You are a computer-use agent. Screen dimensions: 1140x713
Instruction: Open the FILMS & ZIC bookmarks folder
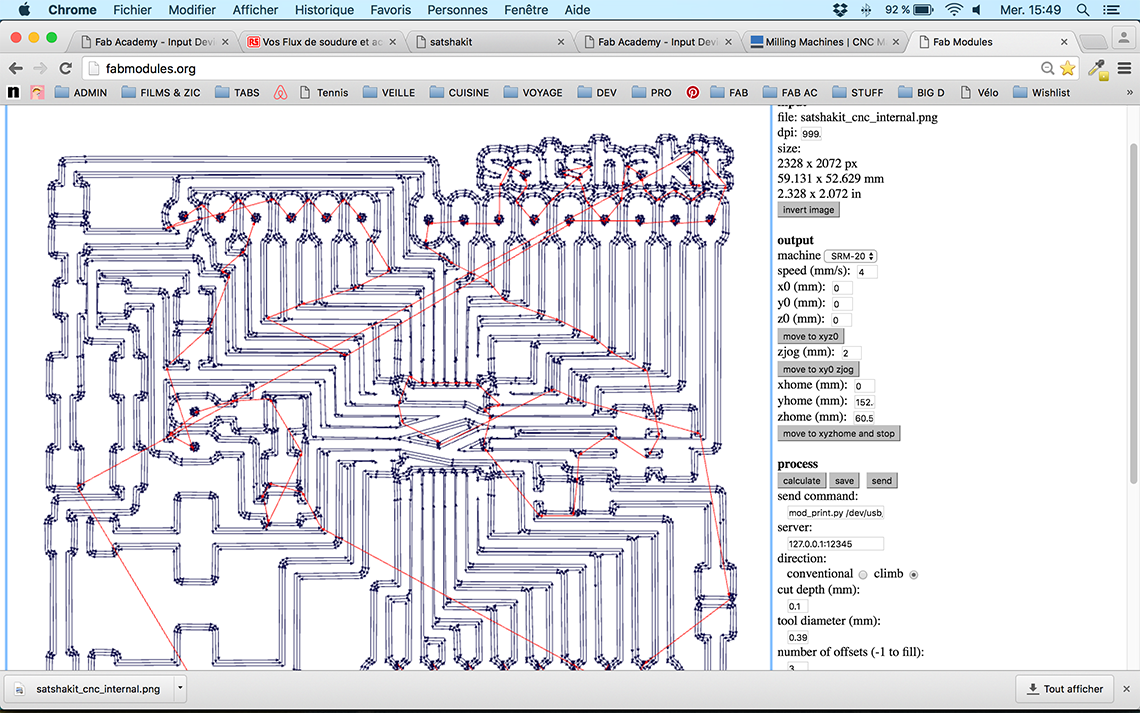coord(161,92)
